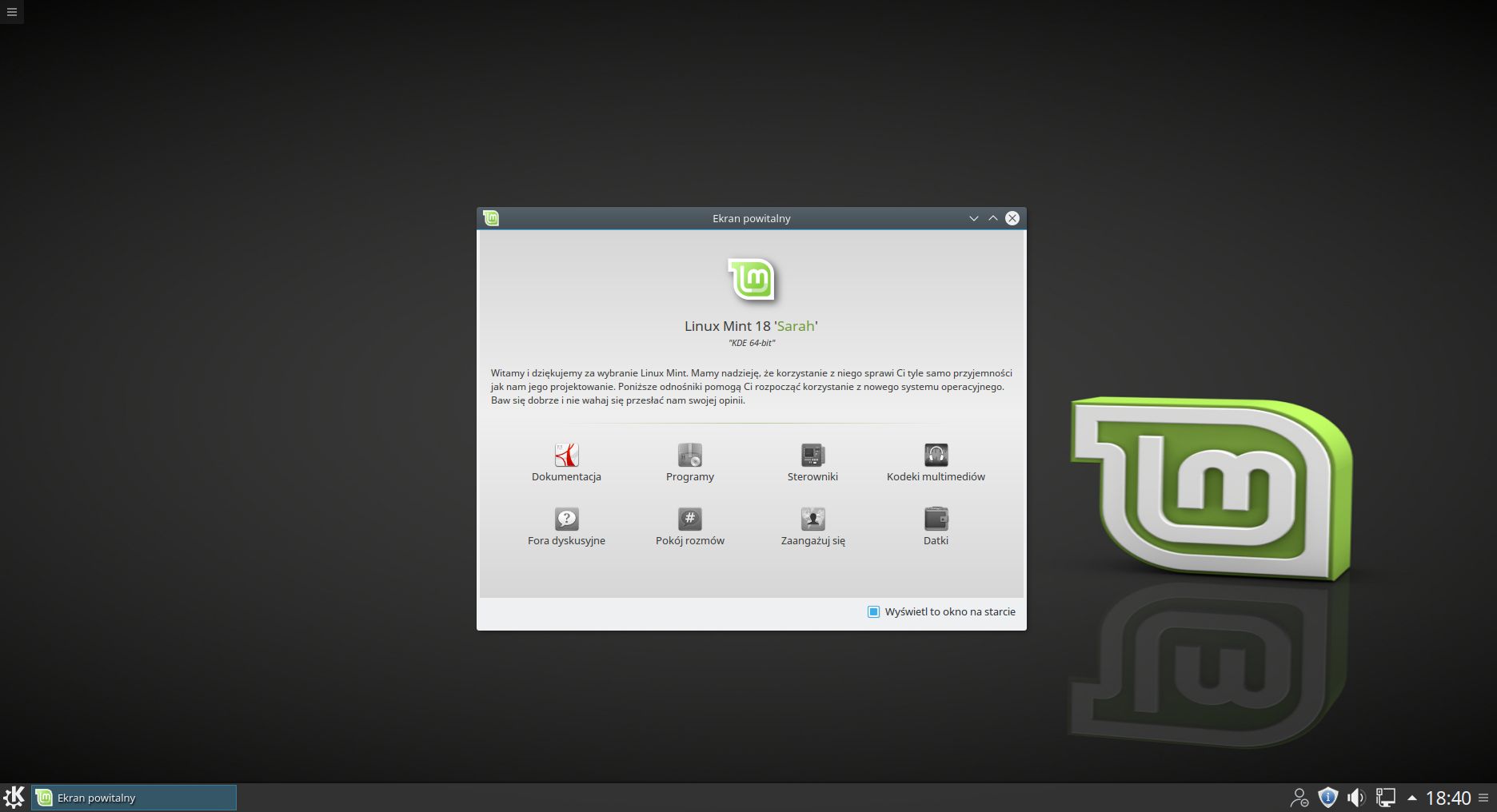Open the Fora dyskusyjne question-mark icon
The height and width of the screenshot is (812, 1497).
pyautogui.click(x=566, y=519)
